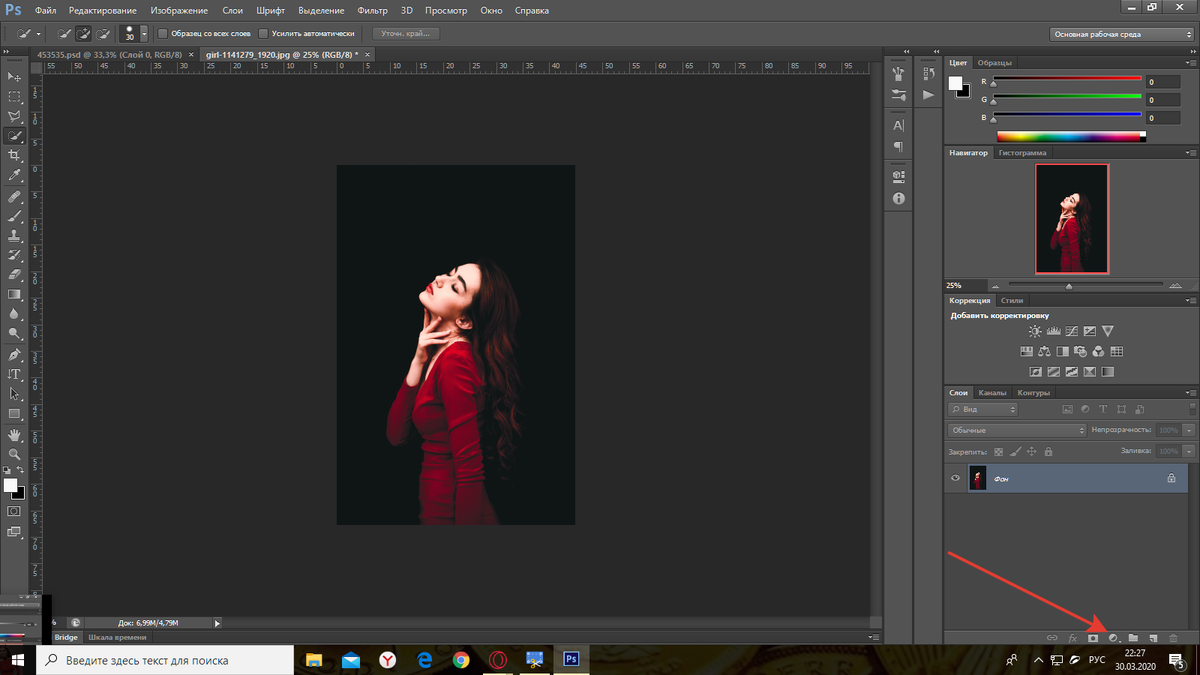Open the brush size picker dropdown
1200x675 pixels.
click(x=145, y=33)
